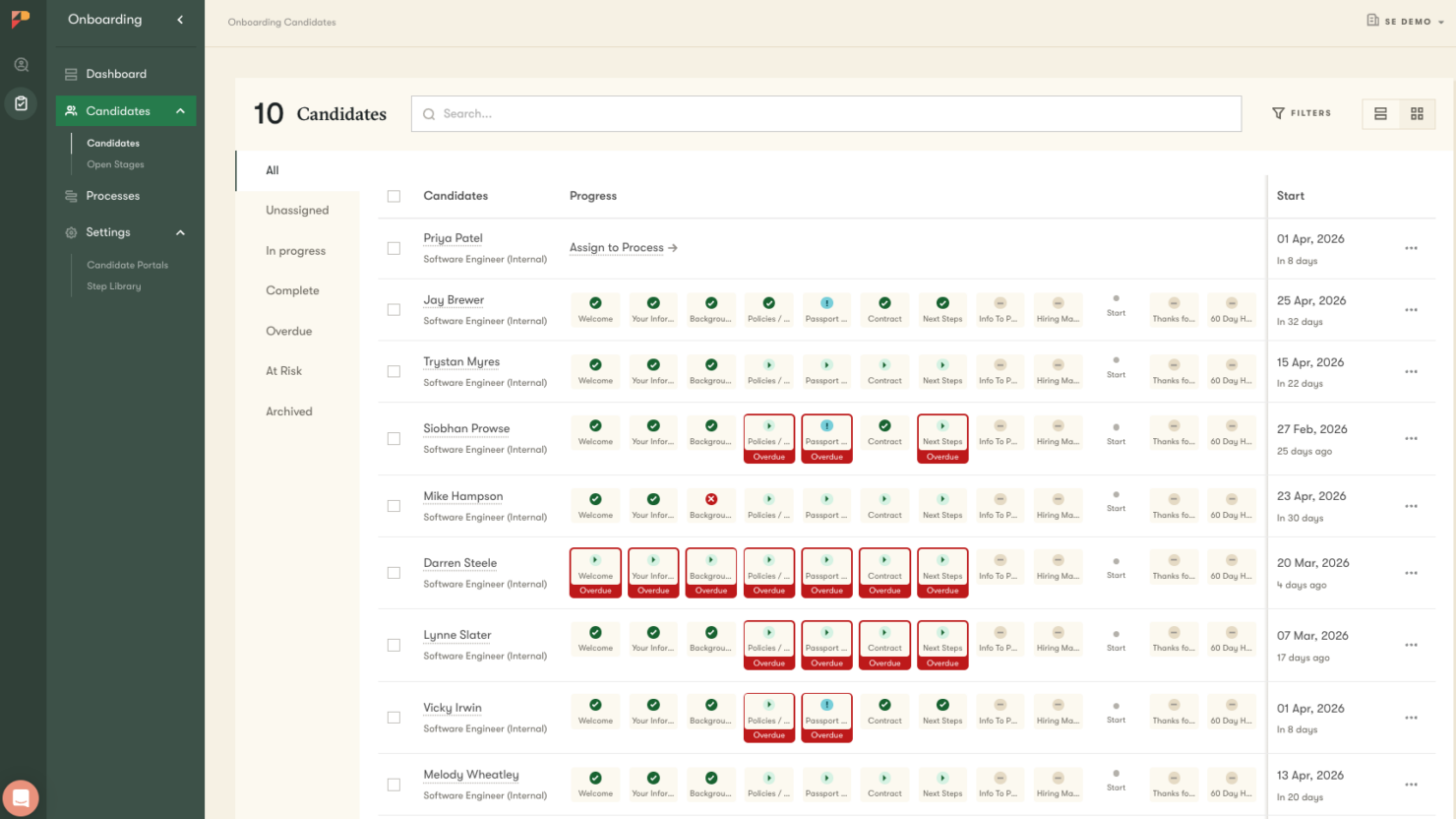This screenshot has height=819, width=1456.
Task: Open the Filters funnel panel
Action: click(x=1301, y=112)
